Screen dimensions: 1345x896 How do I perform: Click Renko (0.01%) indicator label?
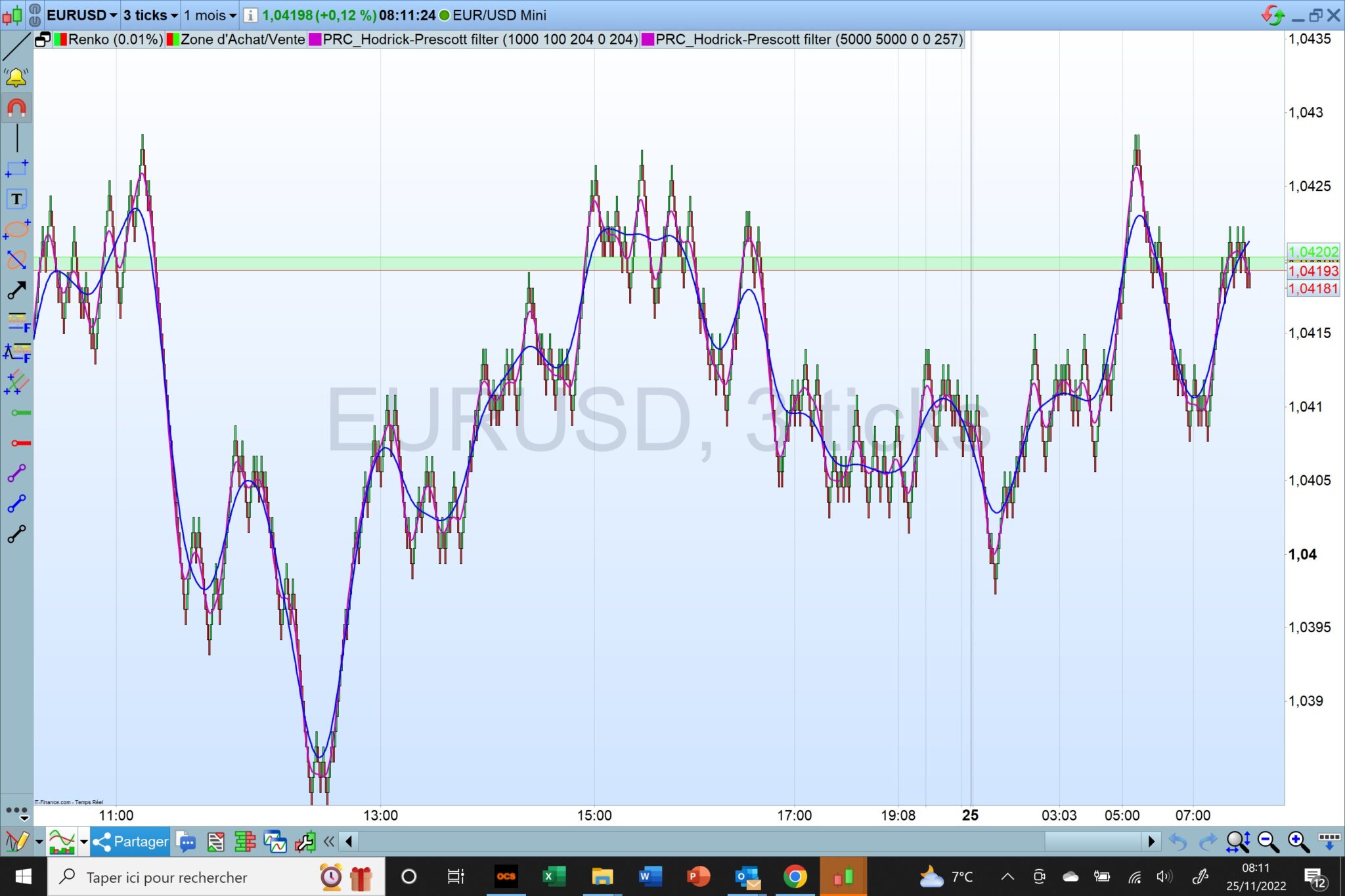click(115, 39)
